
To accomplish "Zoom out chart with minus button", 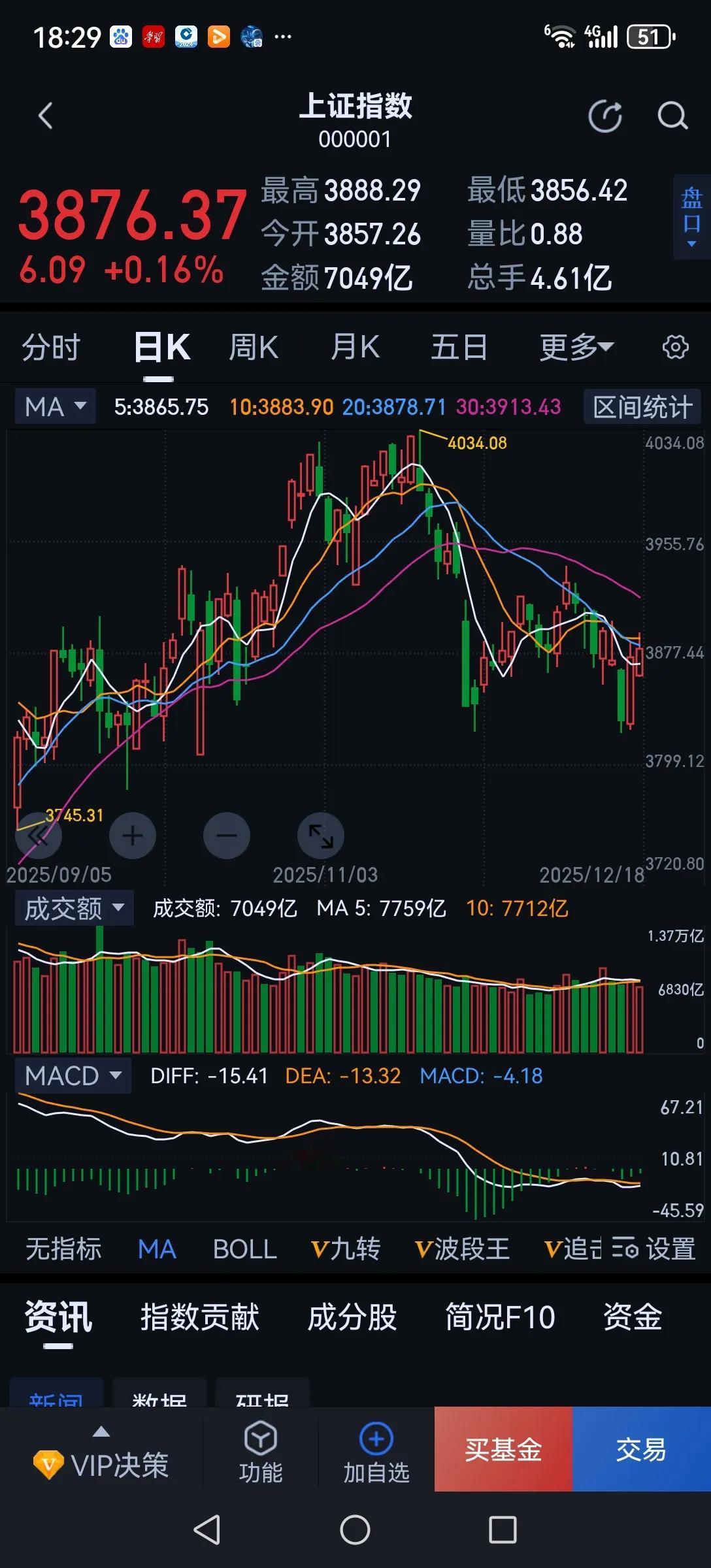I will pyautogui.click(x=227, y=835).
